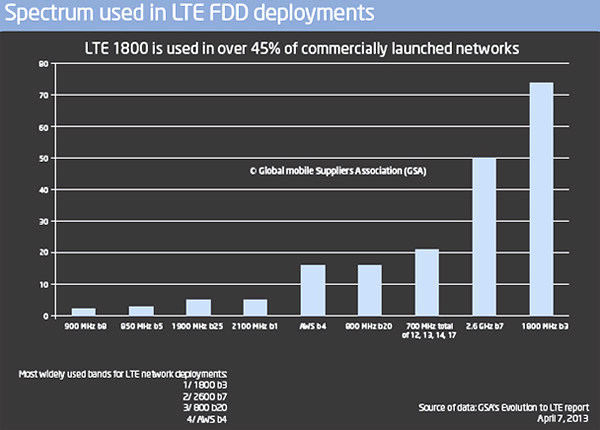Click the y-axis label 80
The image size is (600, 430).
(x=44, y=64)
